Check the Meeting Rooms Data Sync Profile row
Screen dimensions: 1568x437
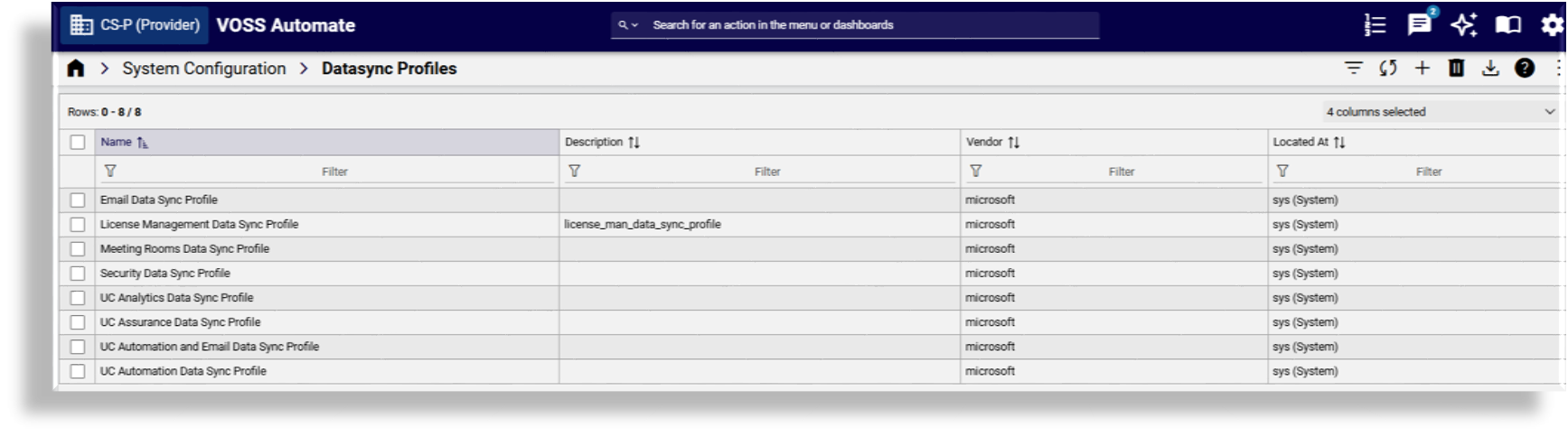[x=78, y=249]
